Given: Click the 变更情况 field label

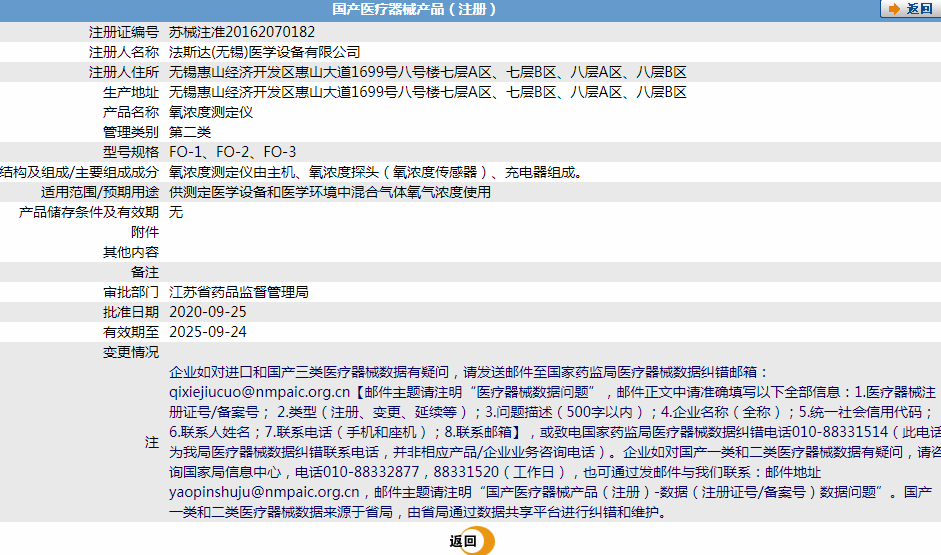Looking at the screenshot, I should point(131,352).
